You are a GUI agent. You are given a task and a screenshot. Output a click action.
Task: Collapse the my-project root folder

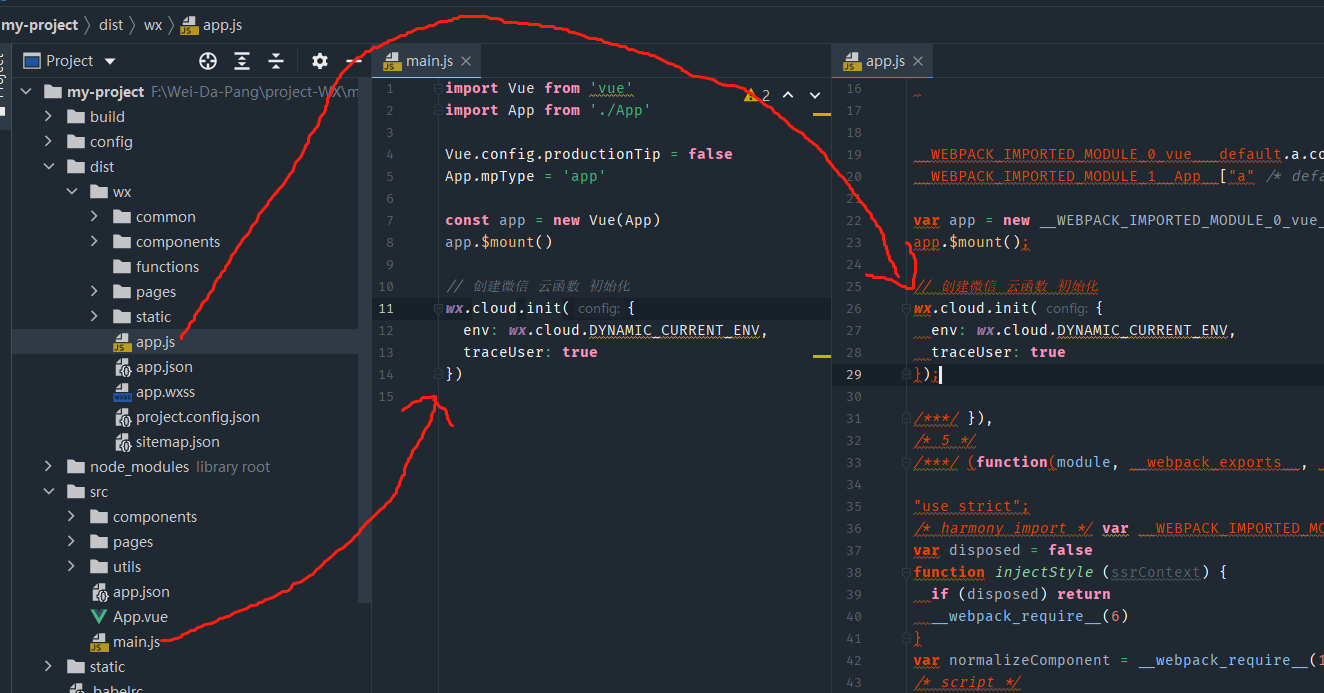pyautogui.click(x=26, y=92)
